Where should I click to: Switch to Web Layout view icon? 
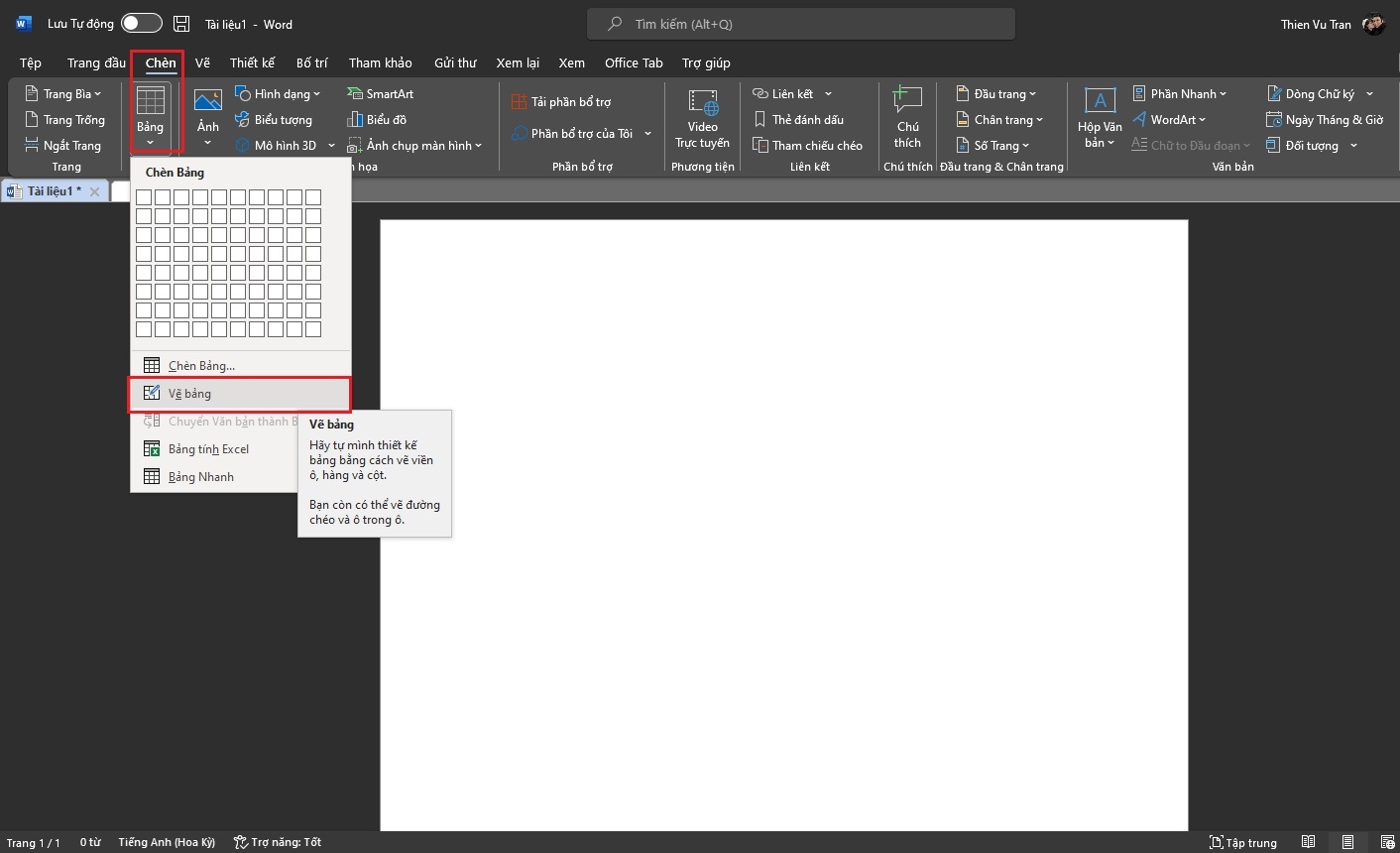pos(1387,842)
